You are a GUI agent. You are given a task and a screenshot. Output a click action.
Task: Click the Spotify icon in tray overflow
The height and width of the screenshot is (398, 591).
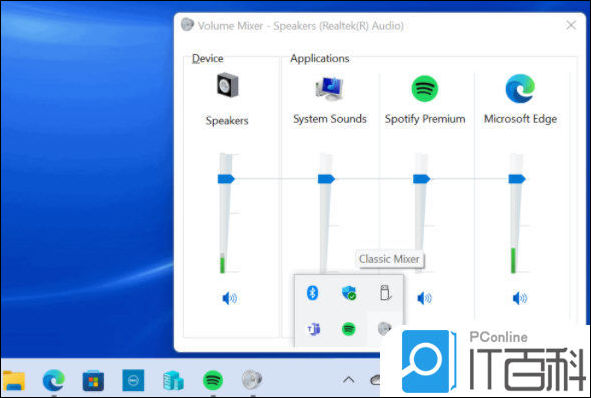point(349,329)
